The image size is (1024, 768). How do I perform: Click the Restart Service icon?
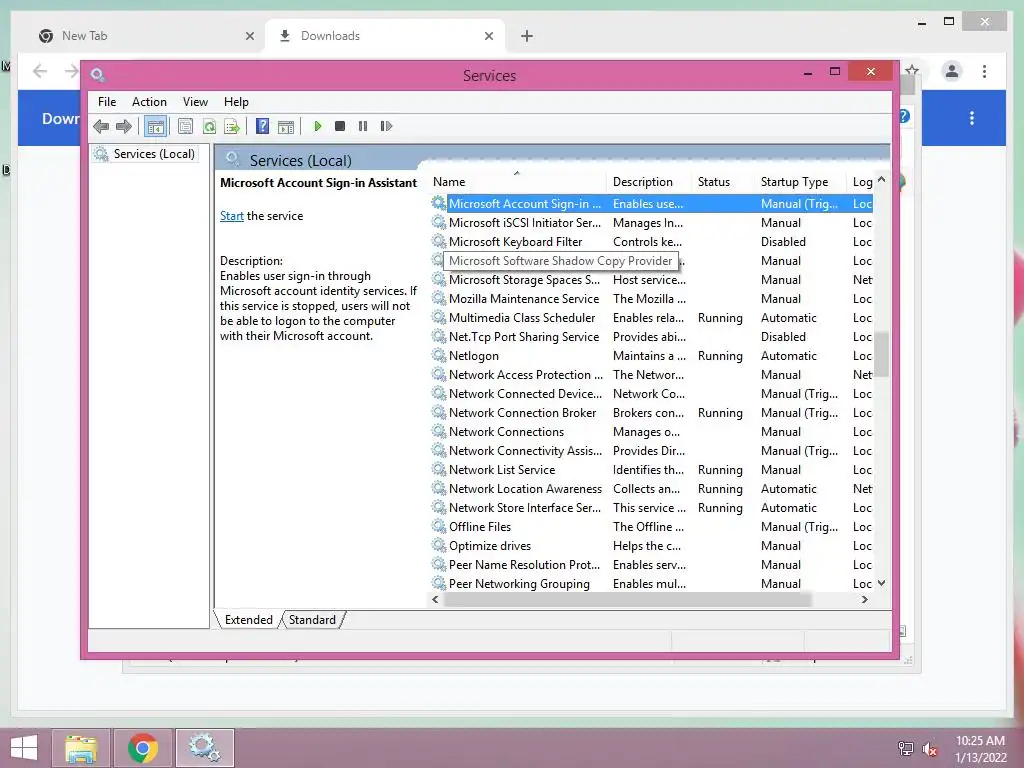[x=386, y=126]
